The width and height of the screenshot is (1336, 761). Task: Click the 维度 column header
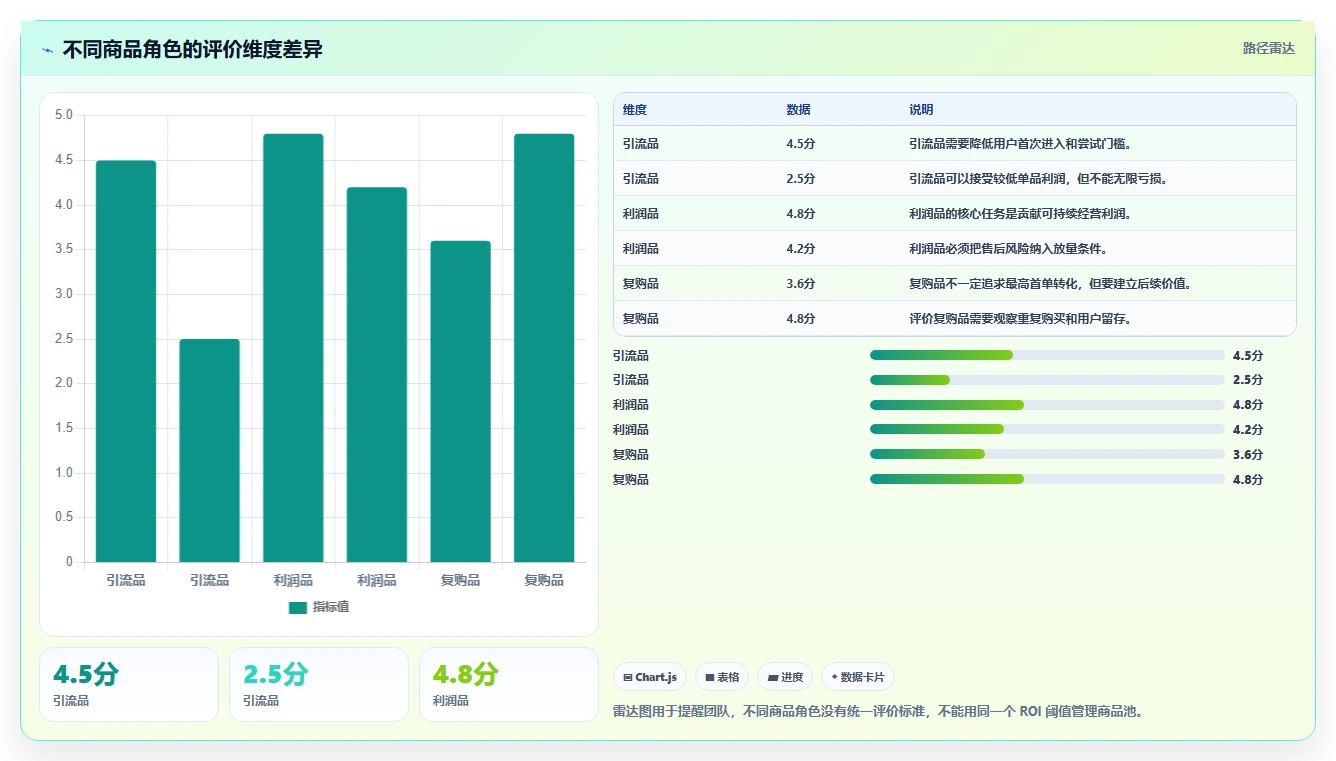(x=635, y=110)
